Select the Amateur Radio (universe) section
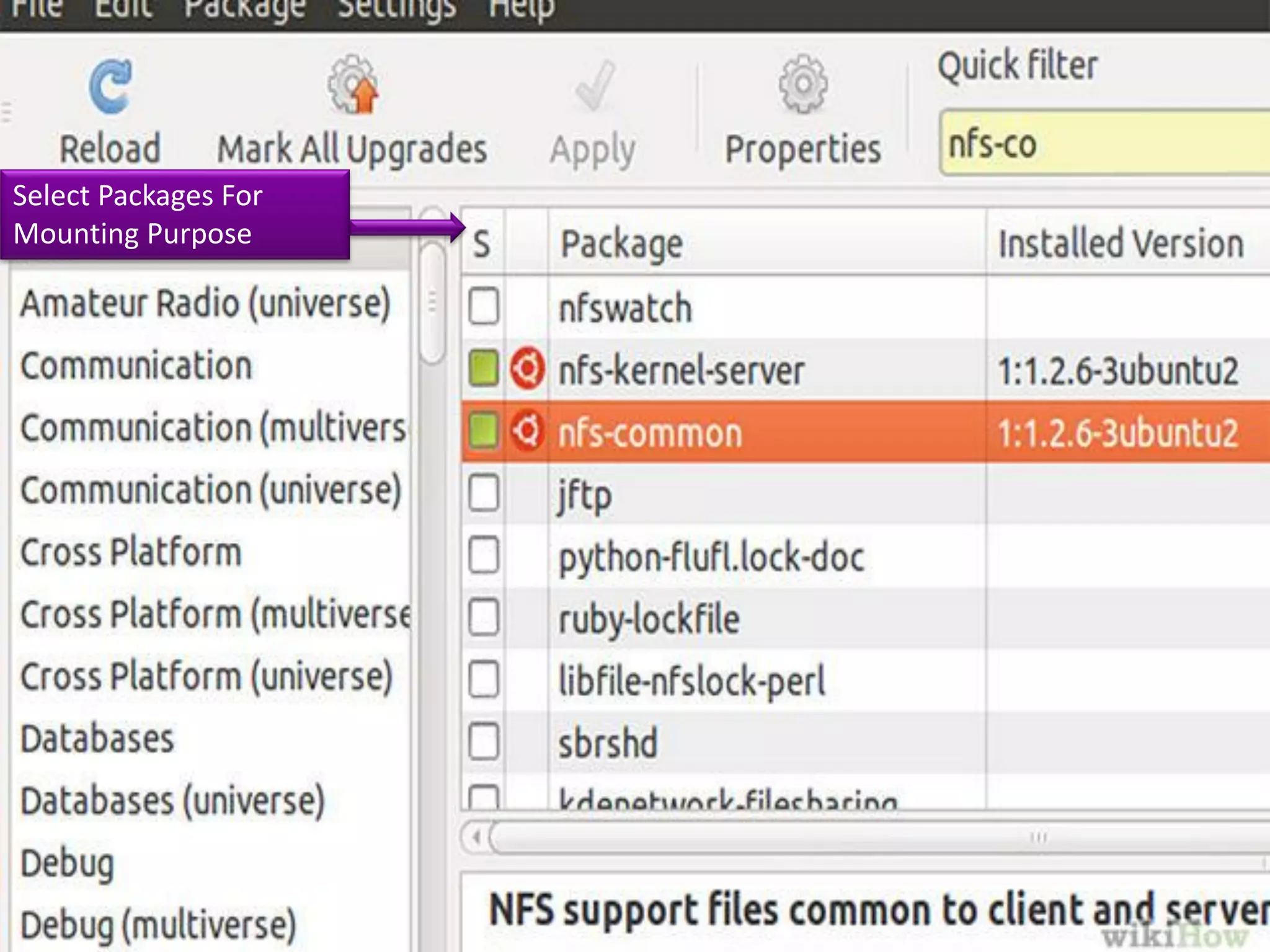The height and width of the screenshot is (952, 1270). (x=205, y=304)
